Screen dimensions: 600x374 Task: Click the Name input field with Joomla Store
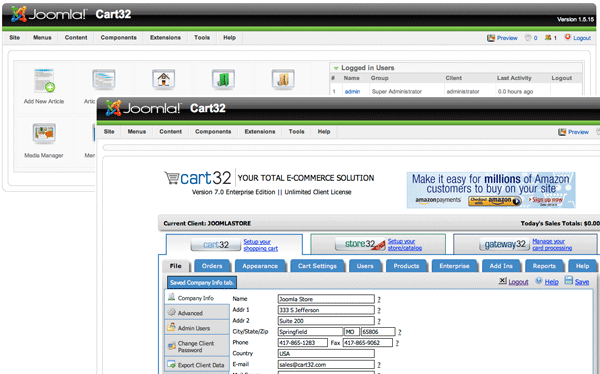point(326,299)
